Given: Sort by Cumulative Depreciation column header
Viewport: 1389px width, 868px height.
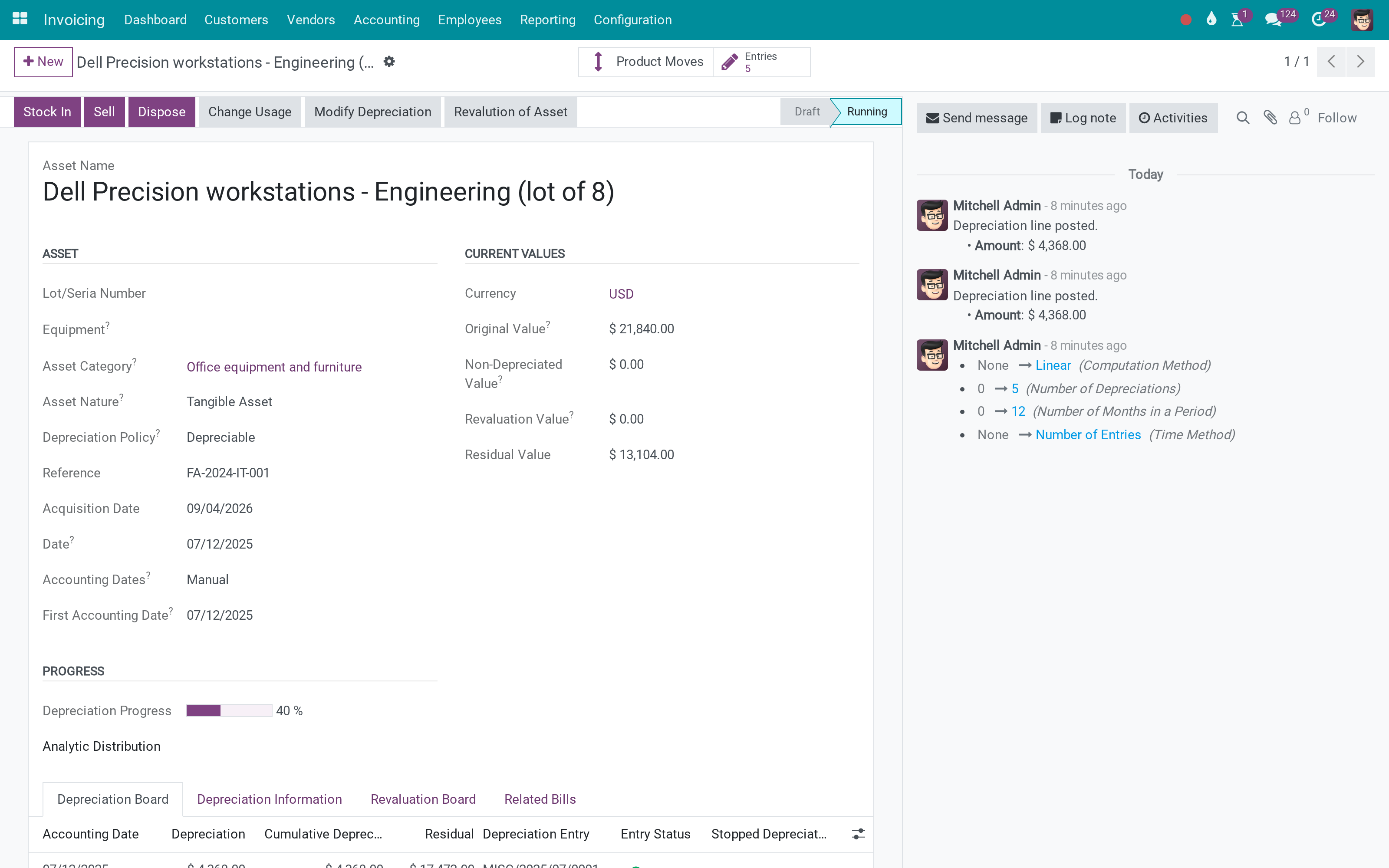Looking at the screenshot, I should click(x=323, y=834).
